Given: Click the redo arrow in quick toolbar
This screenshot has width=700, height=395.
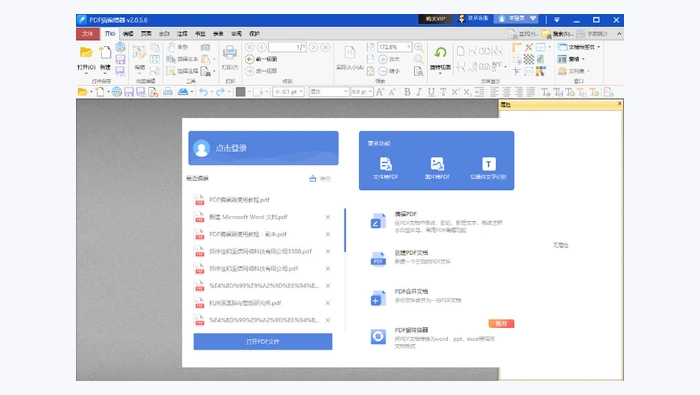Looking at the screenshot, I should 220,92.
